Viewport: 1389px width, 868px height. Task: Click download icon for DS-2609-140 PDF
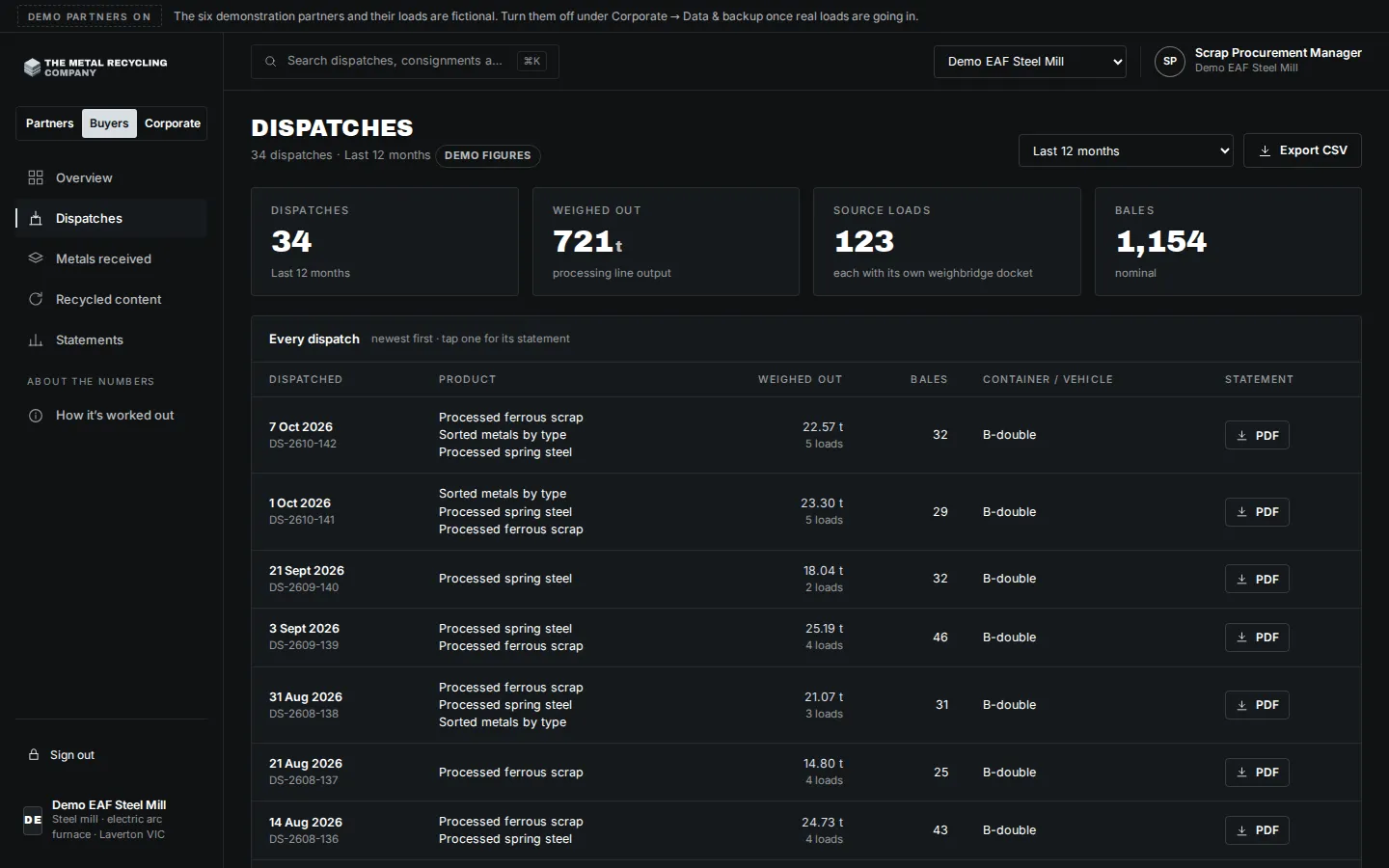[1242, 580]
